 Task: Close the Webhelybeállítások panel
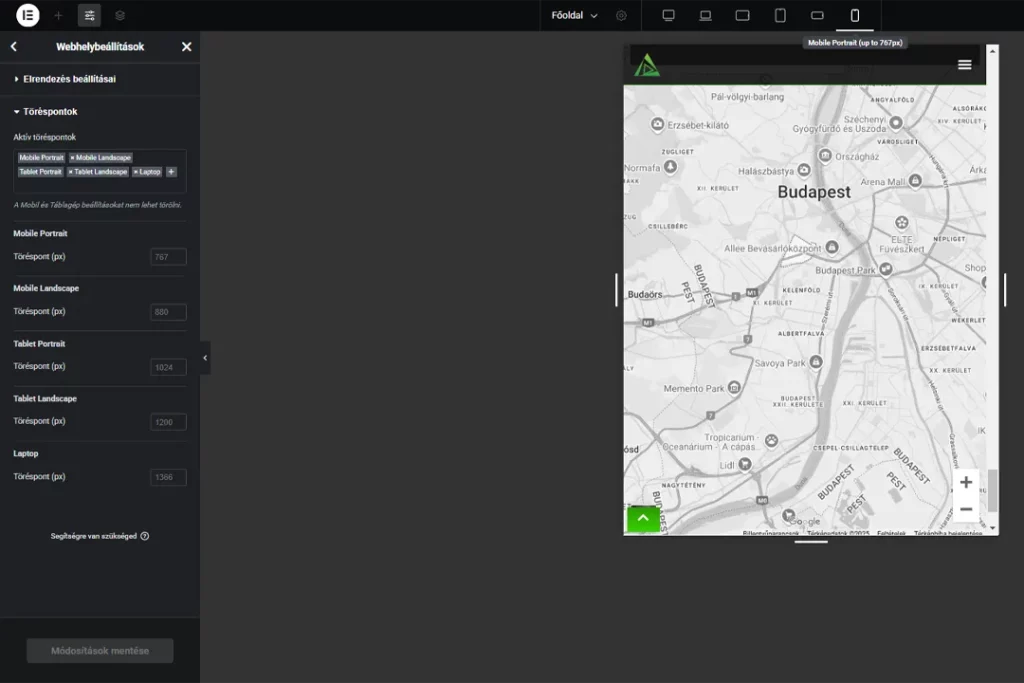(x=187, y=46)
